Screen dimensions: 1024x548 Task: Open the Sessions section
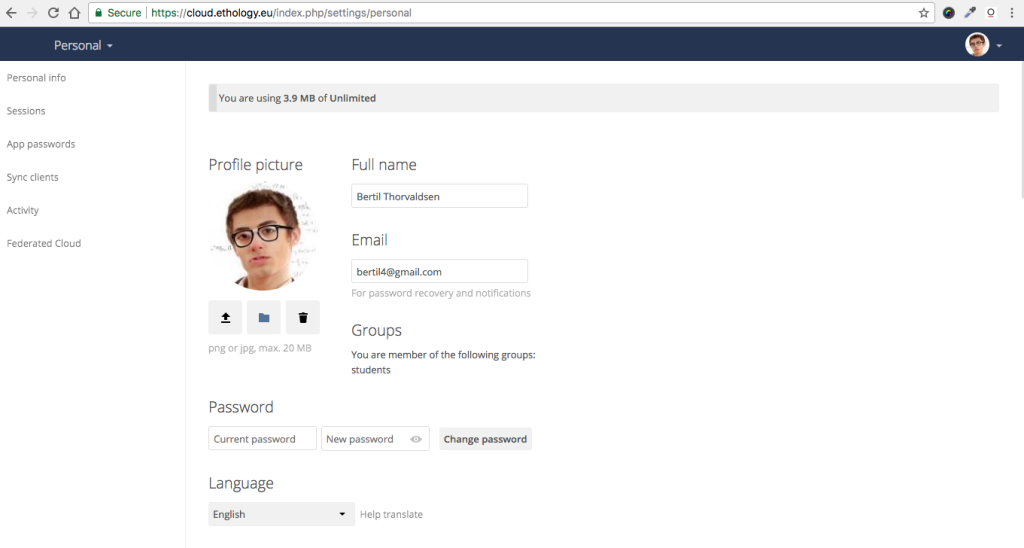(x=26, y=111)
